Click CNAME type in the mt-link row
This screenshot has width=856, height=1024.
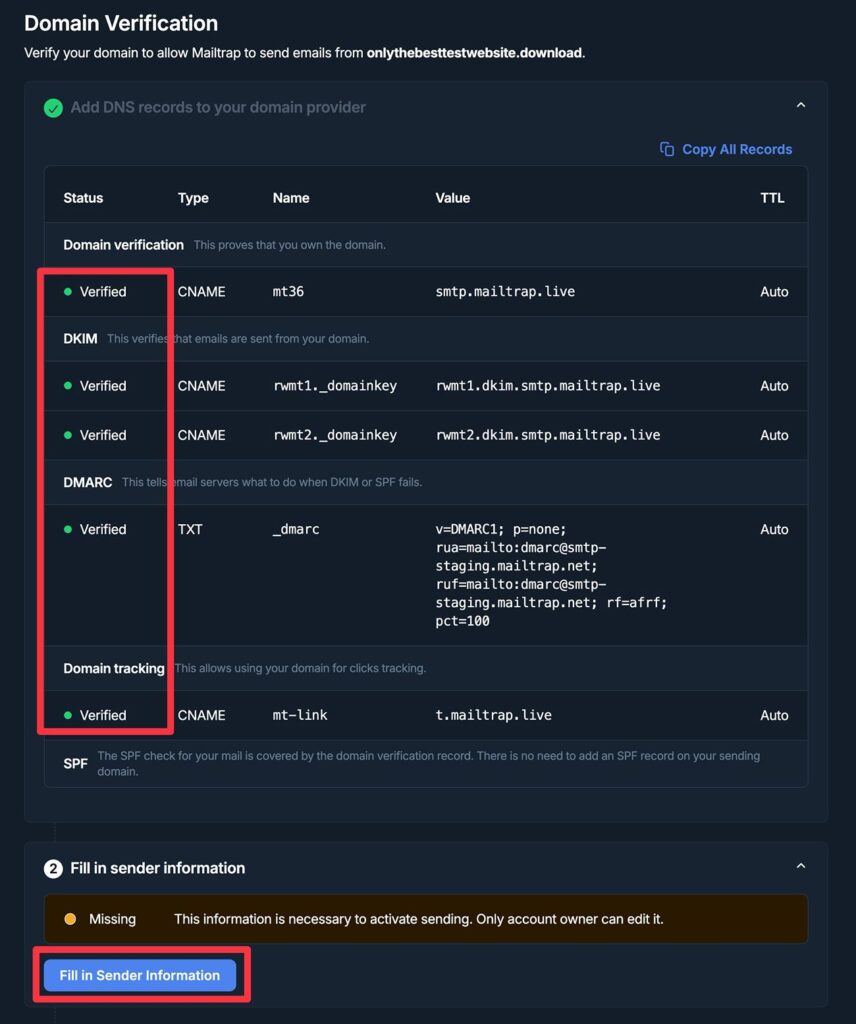click(202, 715)
